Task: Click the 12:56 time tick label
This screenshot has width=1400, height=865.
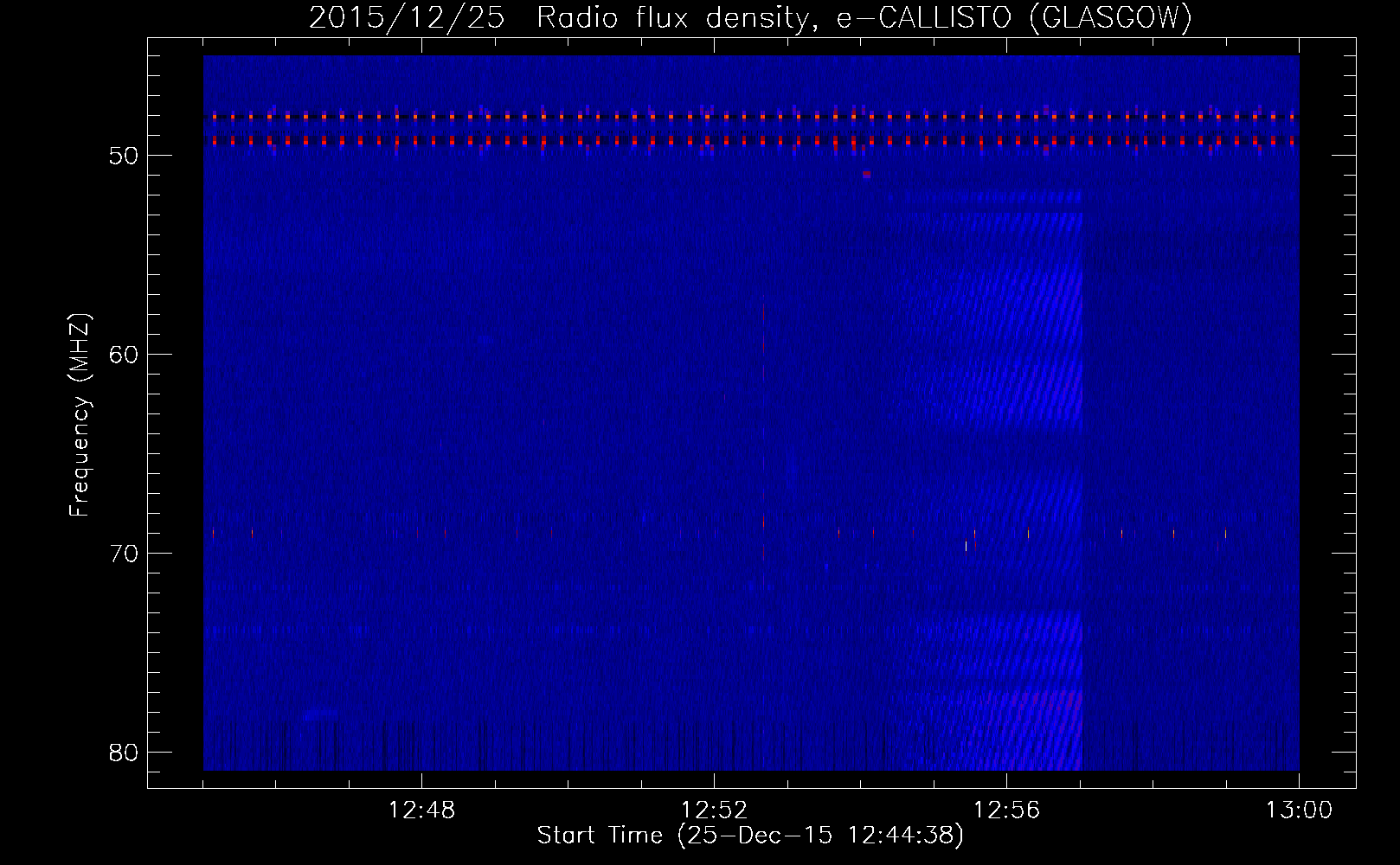Action: pyautogui.click(x=1006, y=811)
